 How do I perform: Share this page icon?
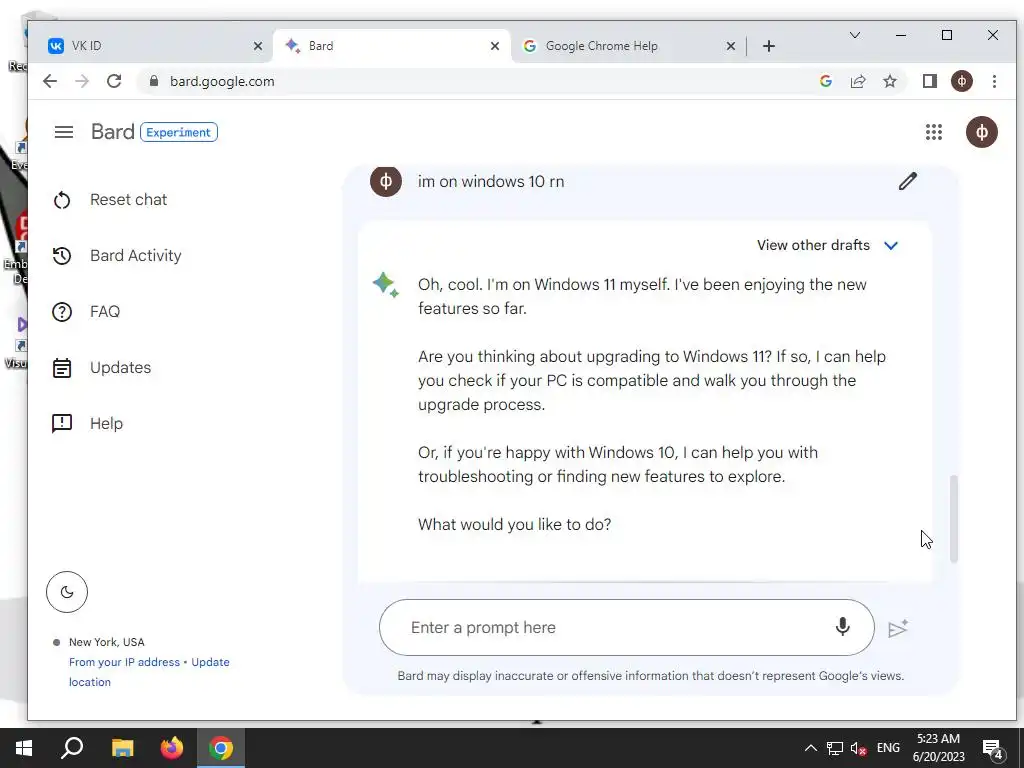pyautogui.click(x=857, y=81)
